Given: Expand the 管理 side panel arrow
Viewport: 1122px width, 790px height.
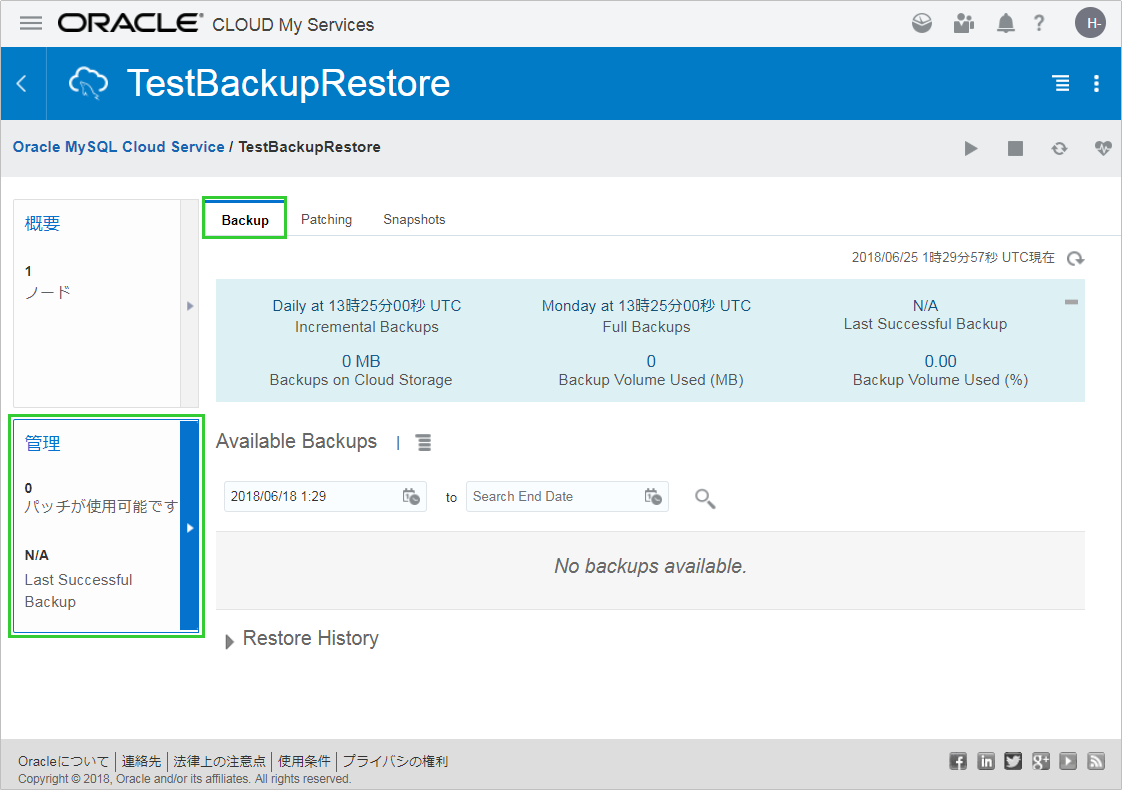Looking at the screenshot, I should [x=190, y=527].
